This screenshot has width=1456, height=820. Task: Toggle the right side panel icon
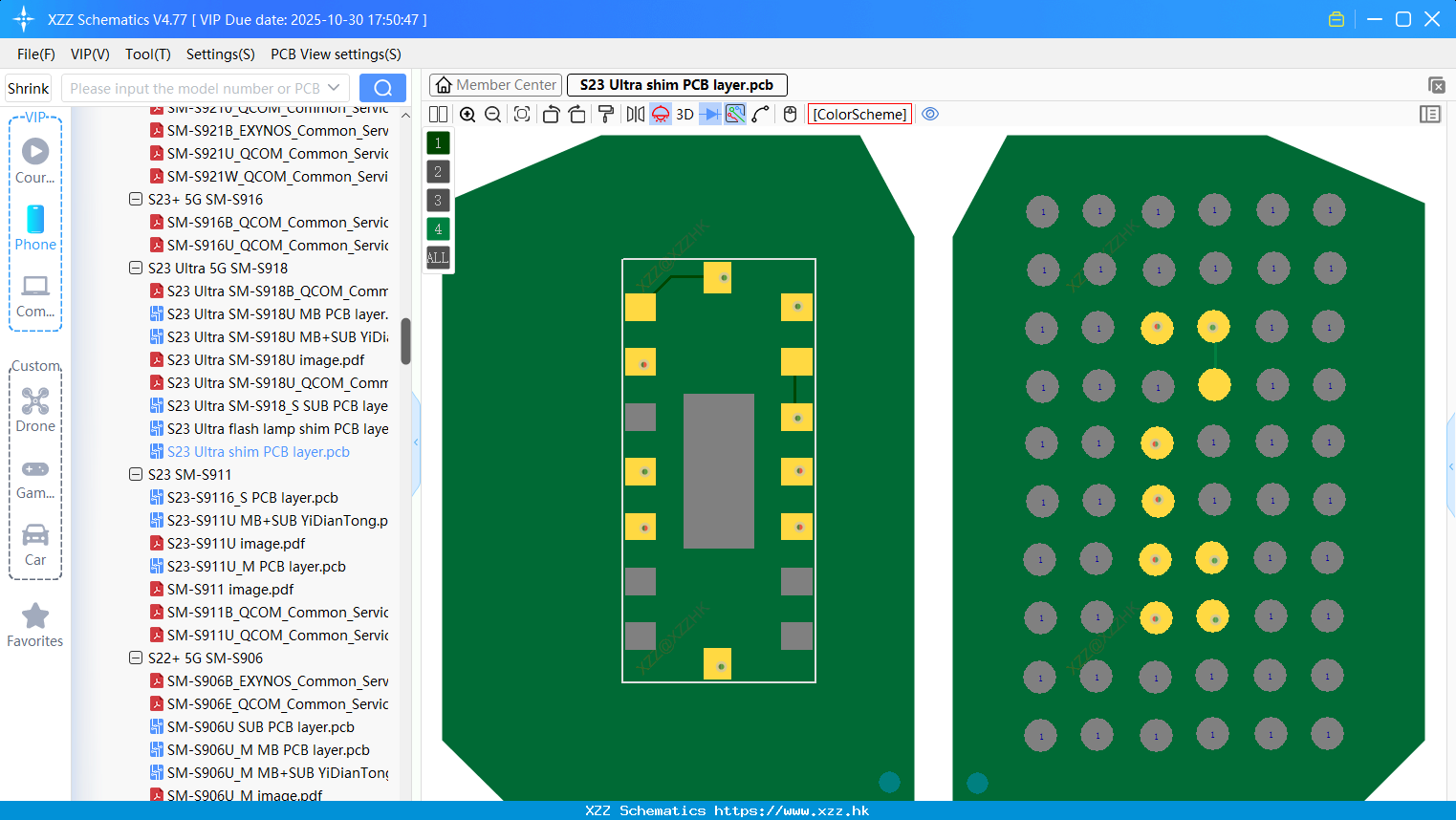[x=1430, y=115]
